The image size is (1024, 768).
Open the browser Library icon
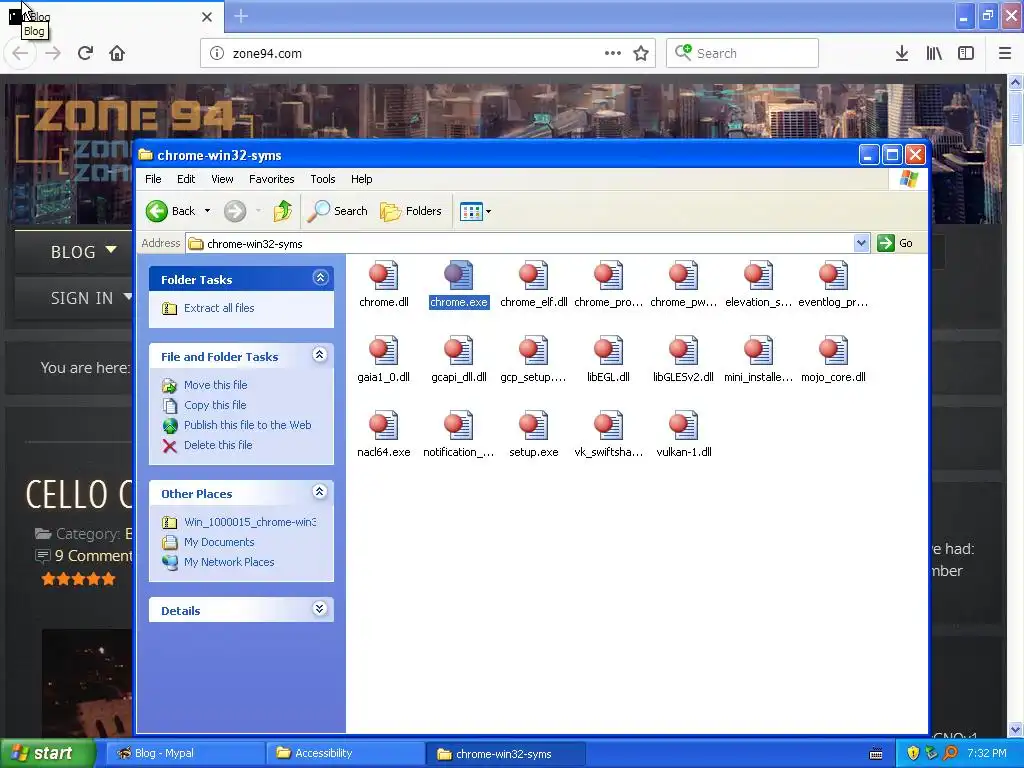(x=934, y=54)
